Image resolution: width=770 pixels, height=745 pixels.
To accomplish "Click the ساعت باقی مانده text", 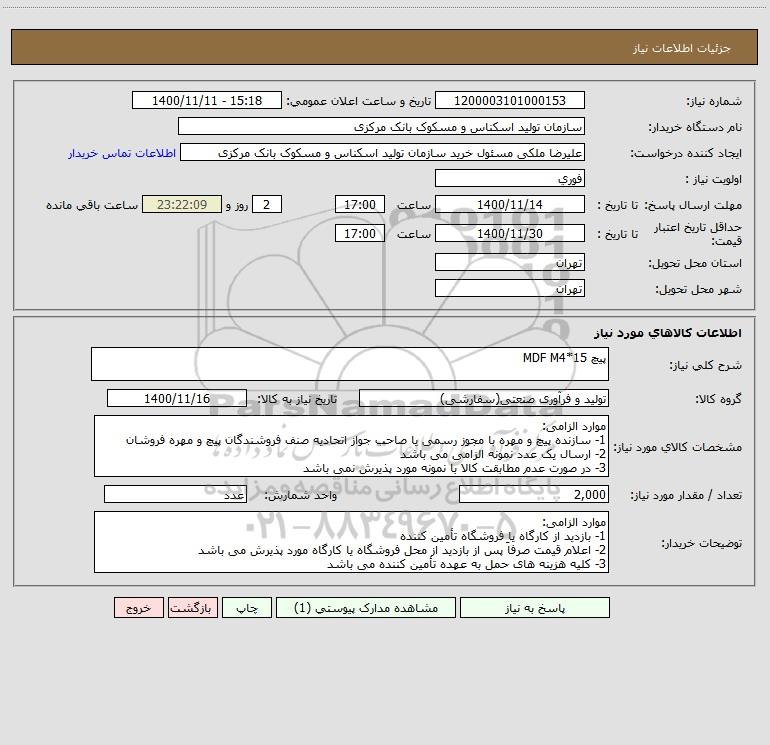I will [92, 205].
